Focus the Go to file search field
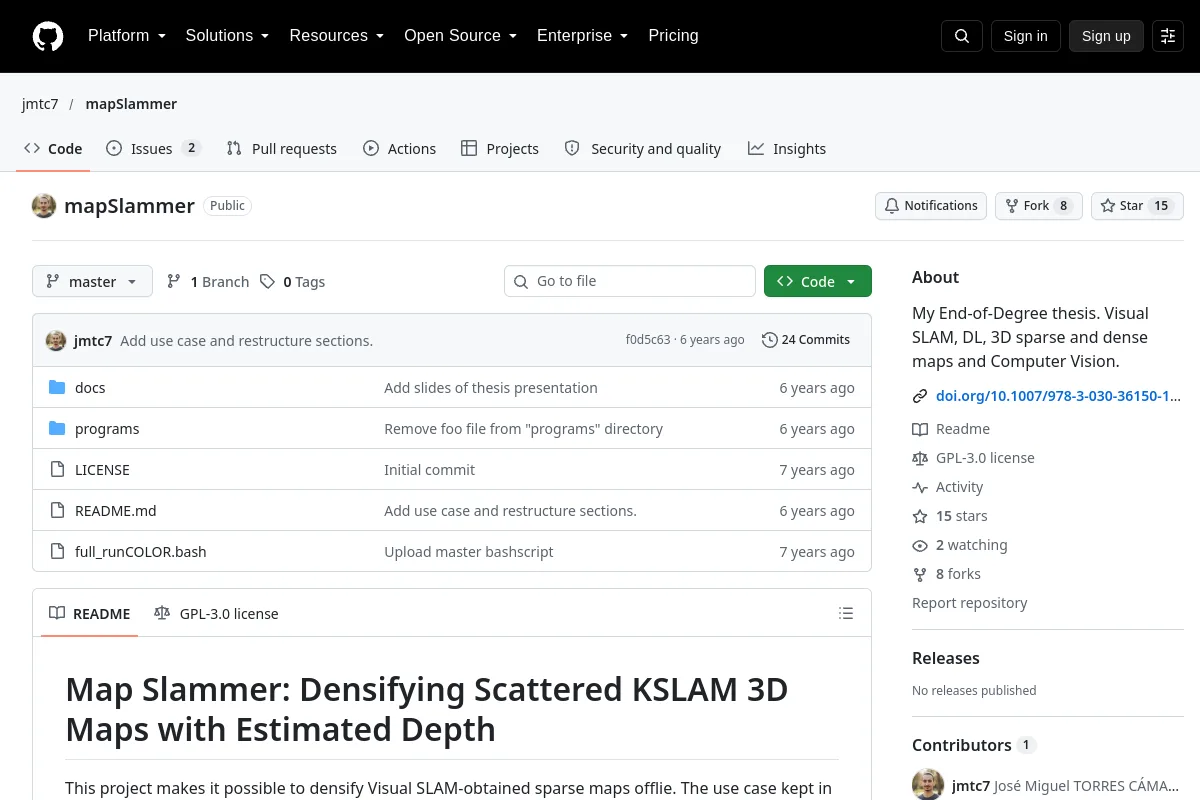 click(630, 282)
